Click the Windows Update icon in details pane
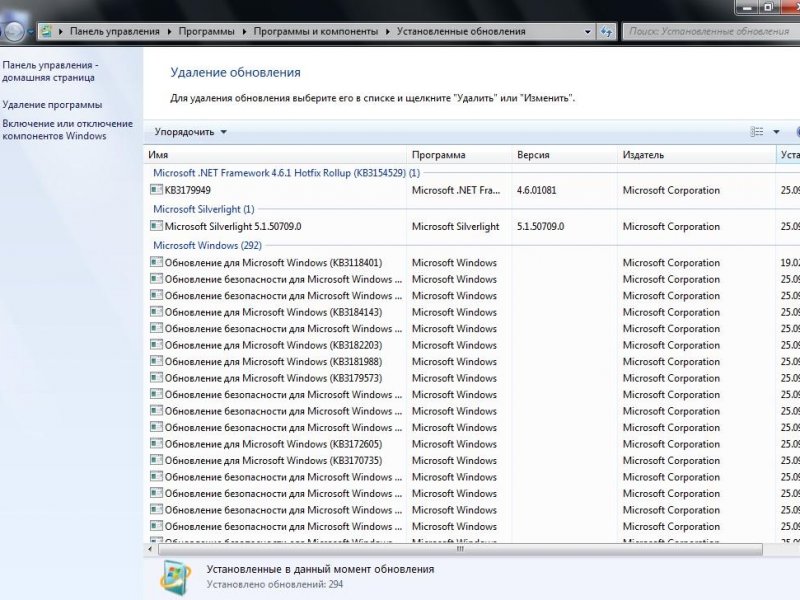Viewport: 800px width, 600px height. pos(175,577)
